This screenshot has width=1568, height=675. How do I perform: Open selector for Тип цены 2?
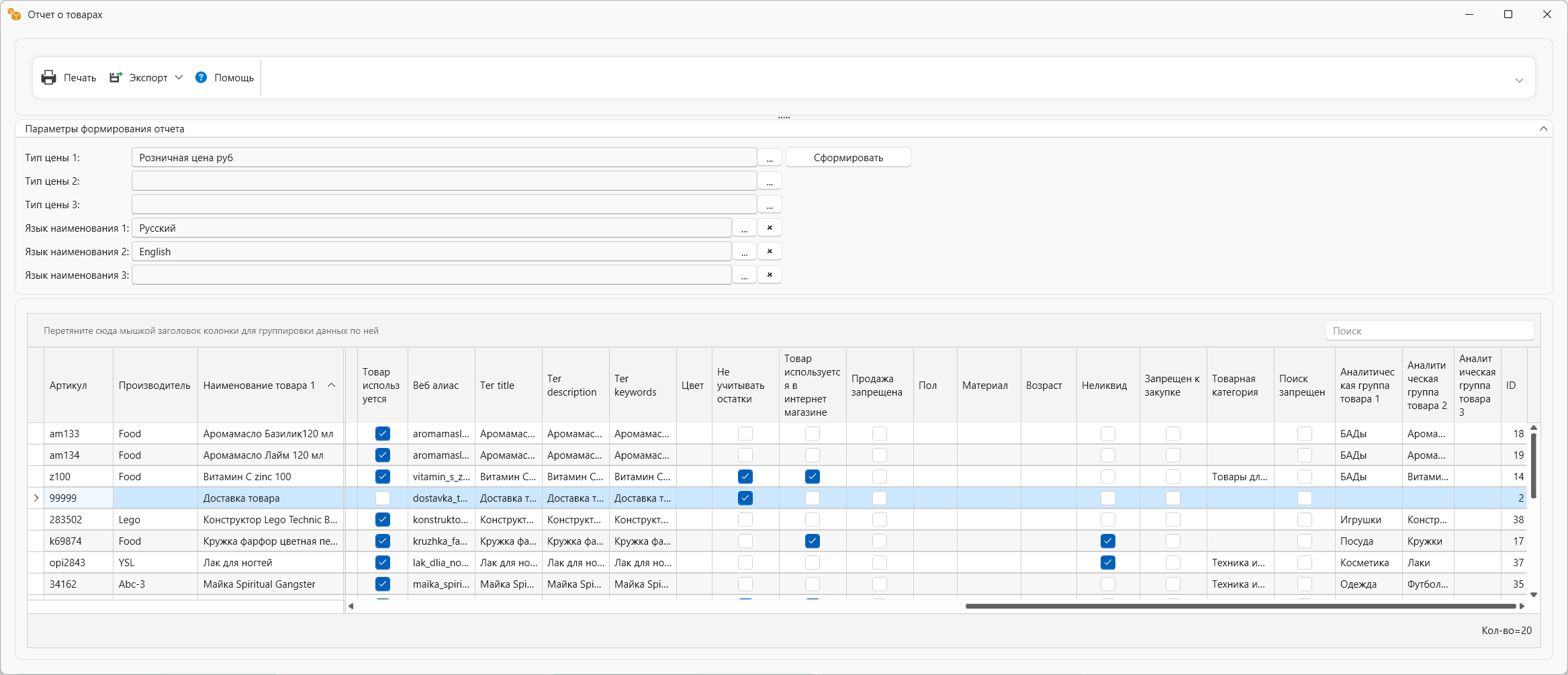770,181
